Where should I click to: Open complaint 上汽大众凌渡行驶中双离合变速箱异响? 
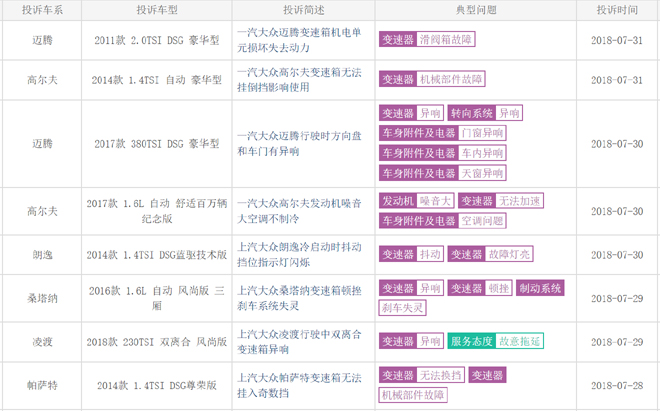click(299, 342)
